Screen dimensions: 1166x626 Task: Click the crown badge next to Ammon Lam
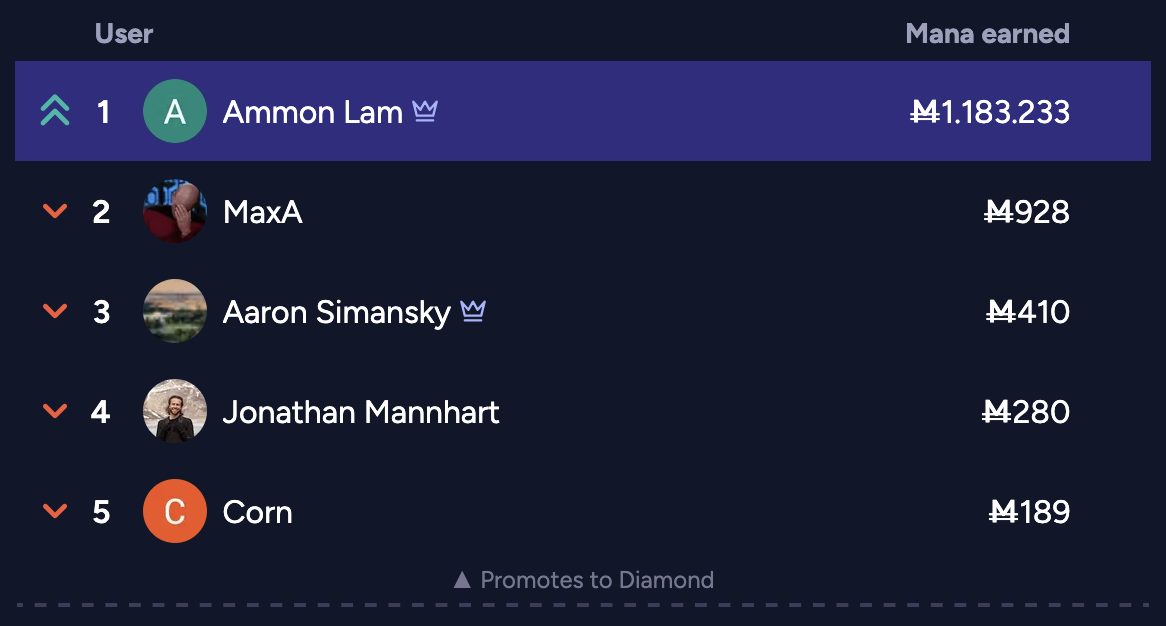pyautogui.click(x=425, y=111)
